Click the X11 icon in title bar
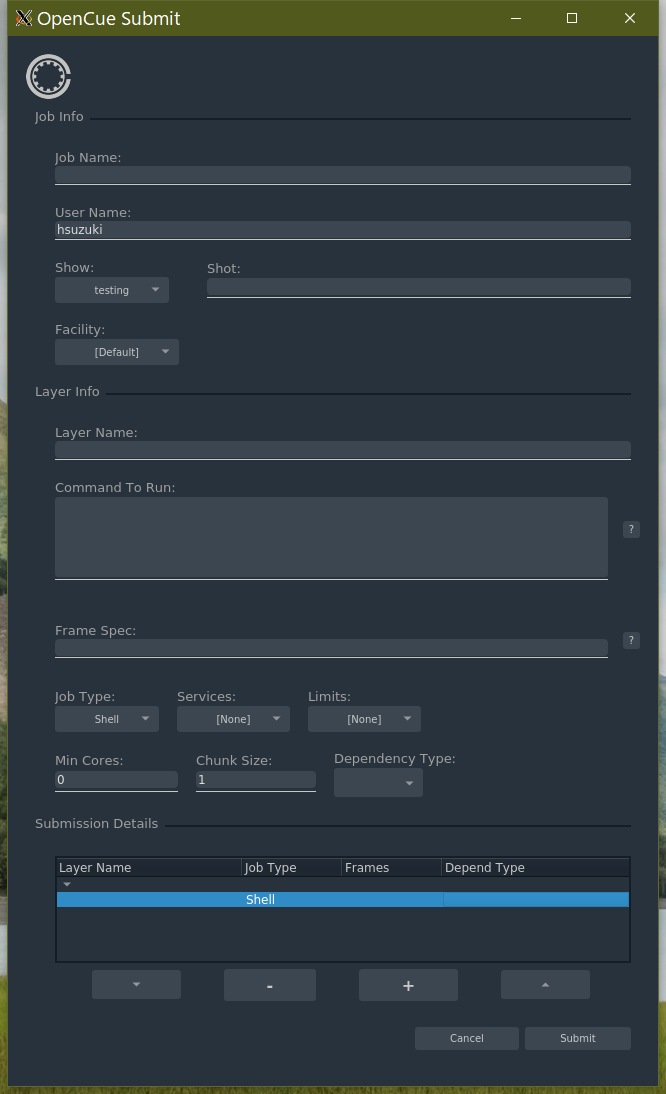Viewport: 666px width, 1094px height. (x=24, y=18)
